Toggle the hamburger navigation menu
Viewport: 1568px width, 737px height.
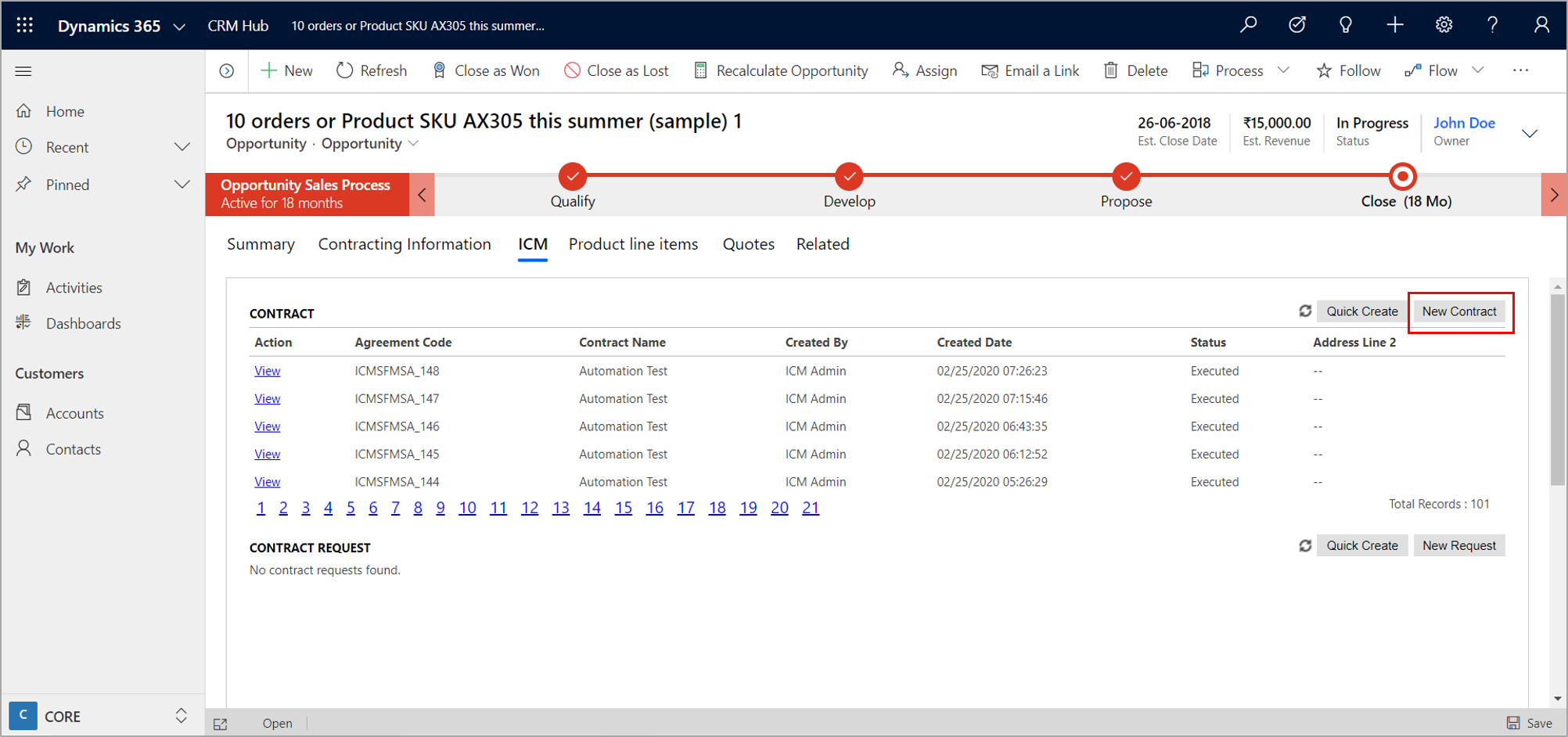pos(23,71)
